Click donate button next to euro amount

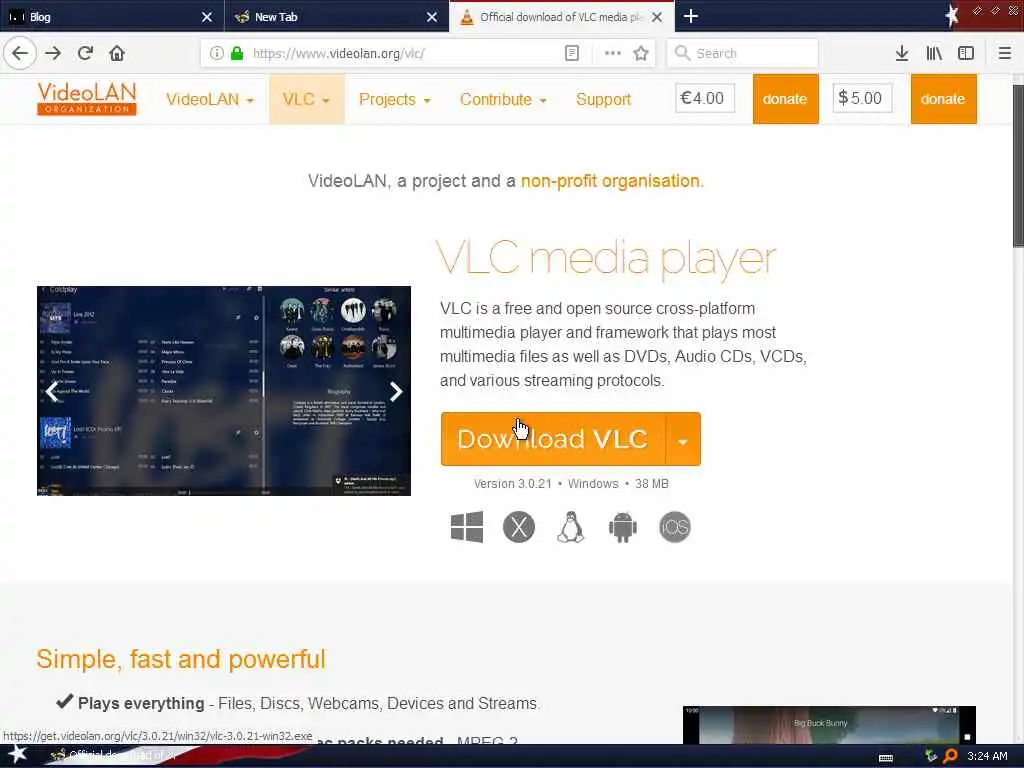[785, 99]
